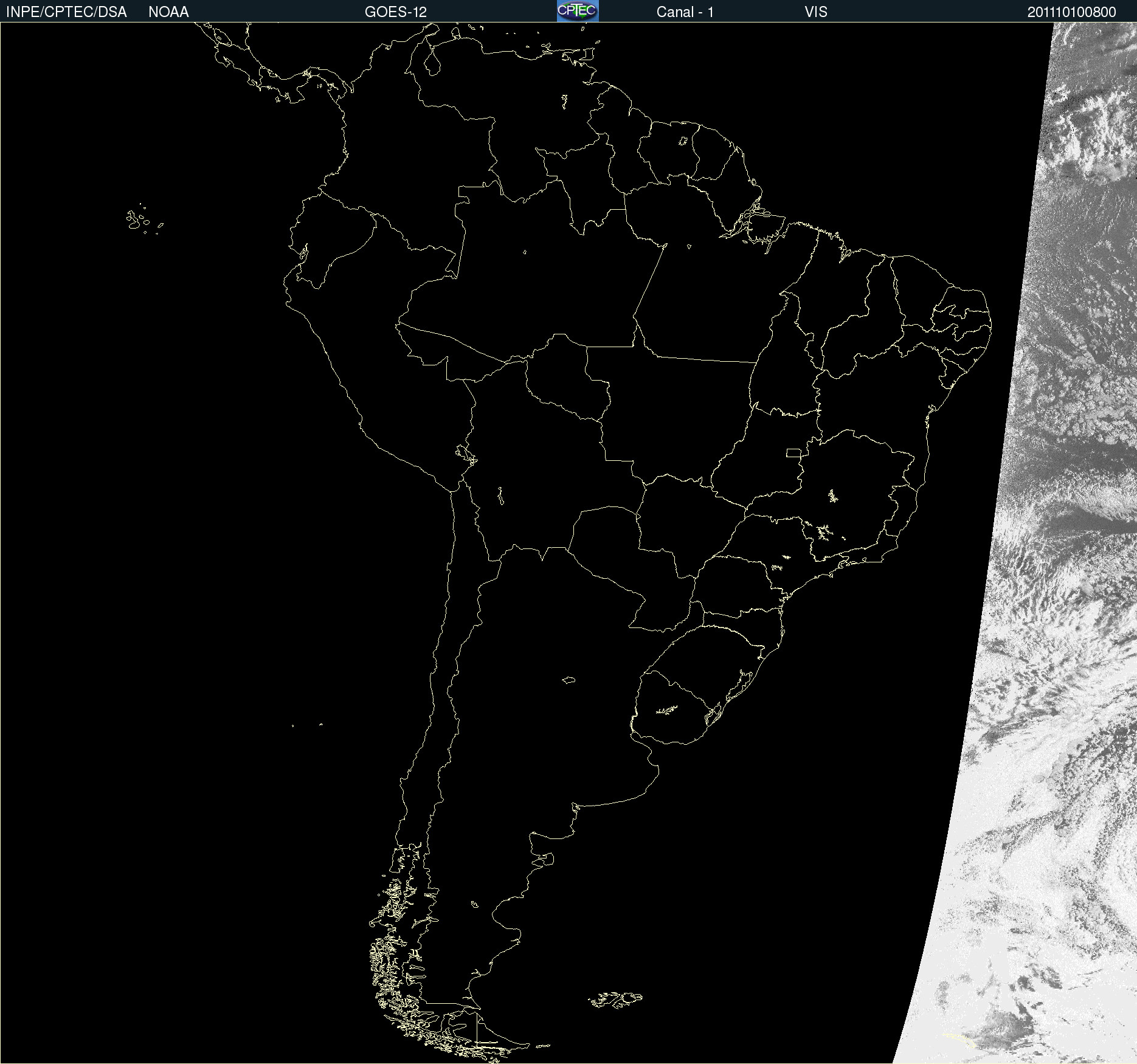Viewport: 1137px width, 1064px height.
Task: Click the Lake Titicaca outline
Action: (465, 453)
